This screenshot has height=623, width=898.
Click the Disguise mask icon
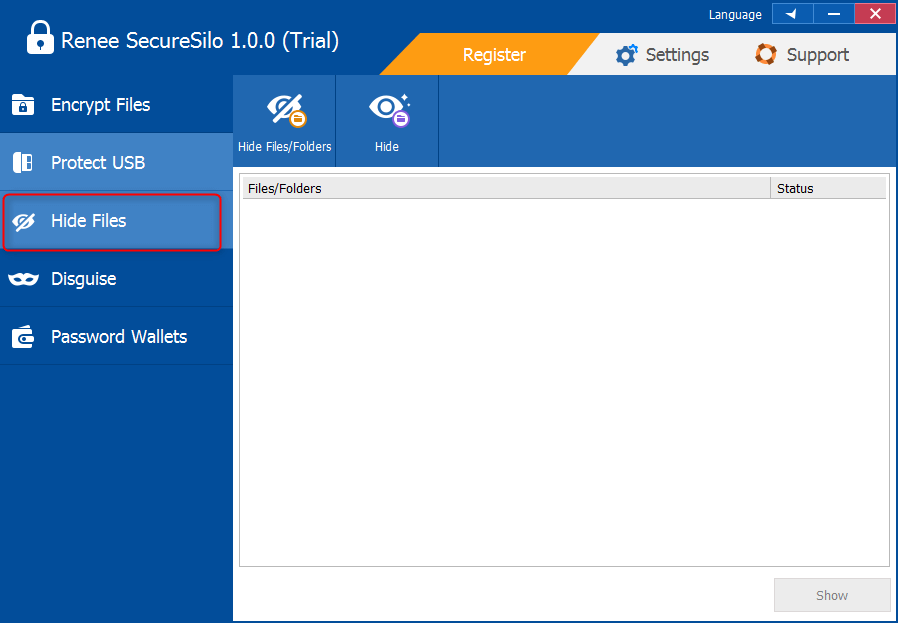coord(23,279)
